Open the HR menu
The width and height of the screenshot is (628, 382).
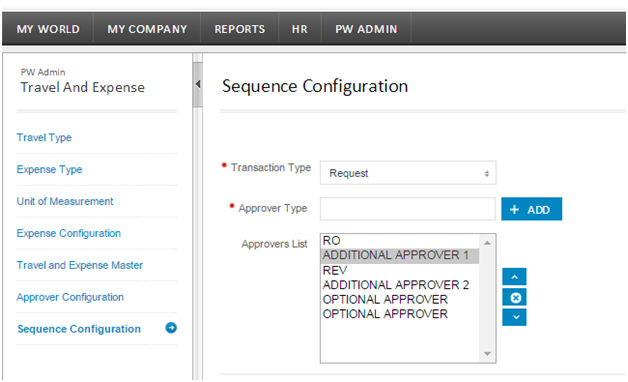pyautogui.click(x=300, y=29)
